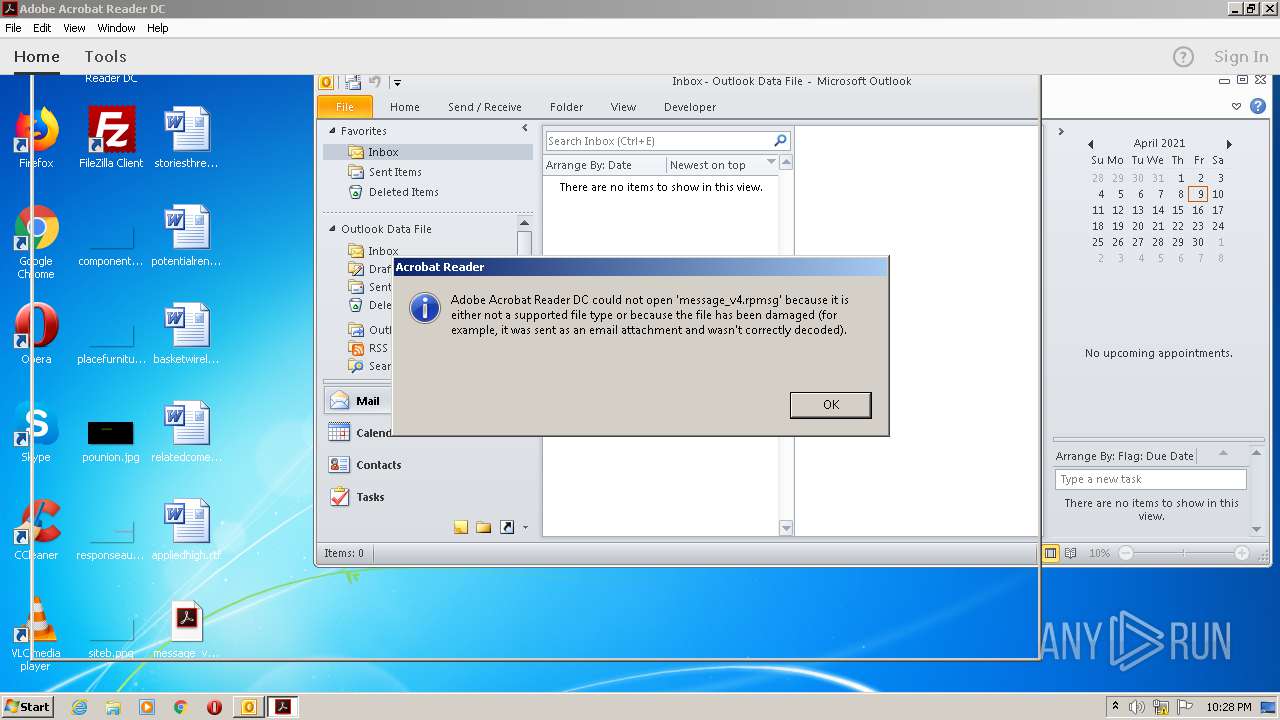The image size is (1280, 720).
Task: Select the Developer ribbon tab in Outlook
Action: click(x=690, y=107)
